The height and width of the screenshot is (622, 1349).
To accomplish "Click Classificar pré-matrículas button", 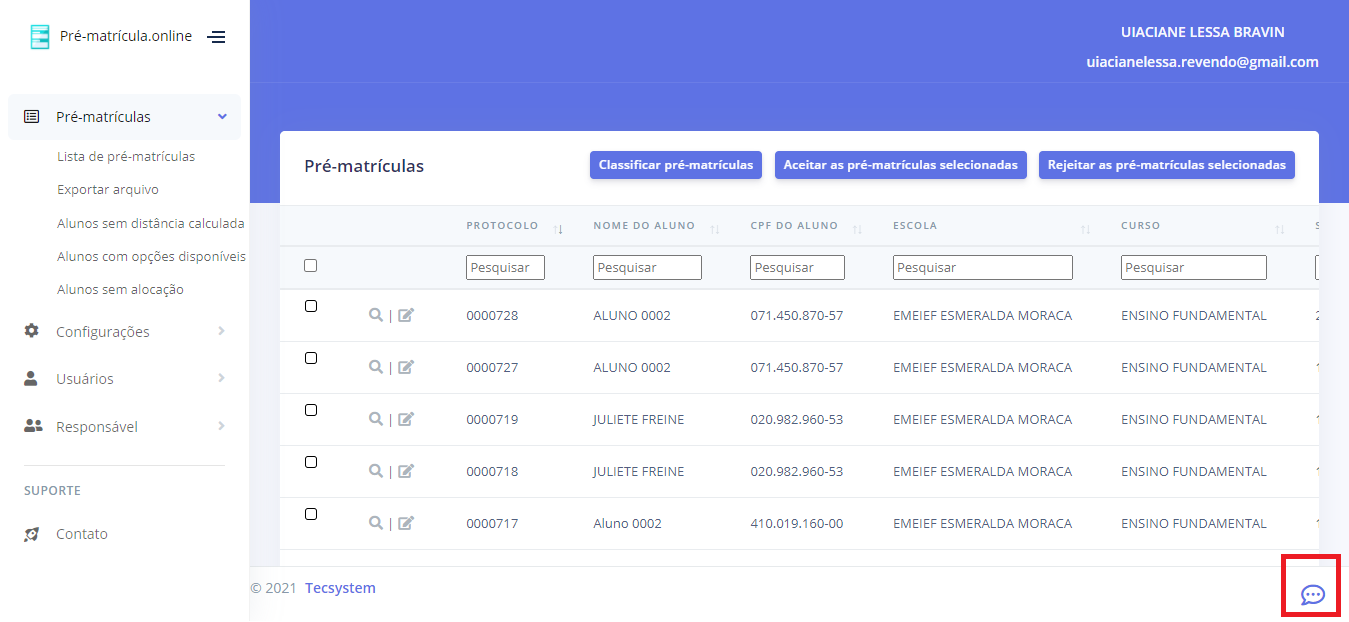I will click(676, 165).
